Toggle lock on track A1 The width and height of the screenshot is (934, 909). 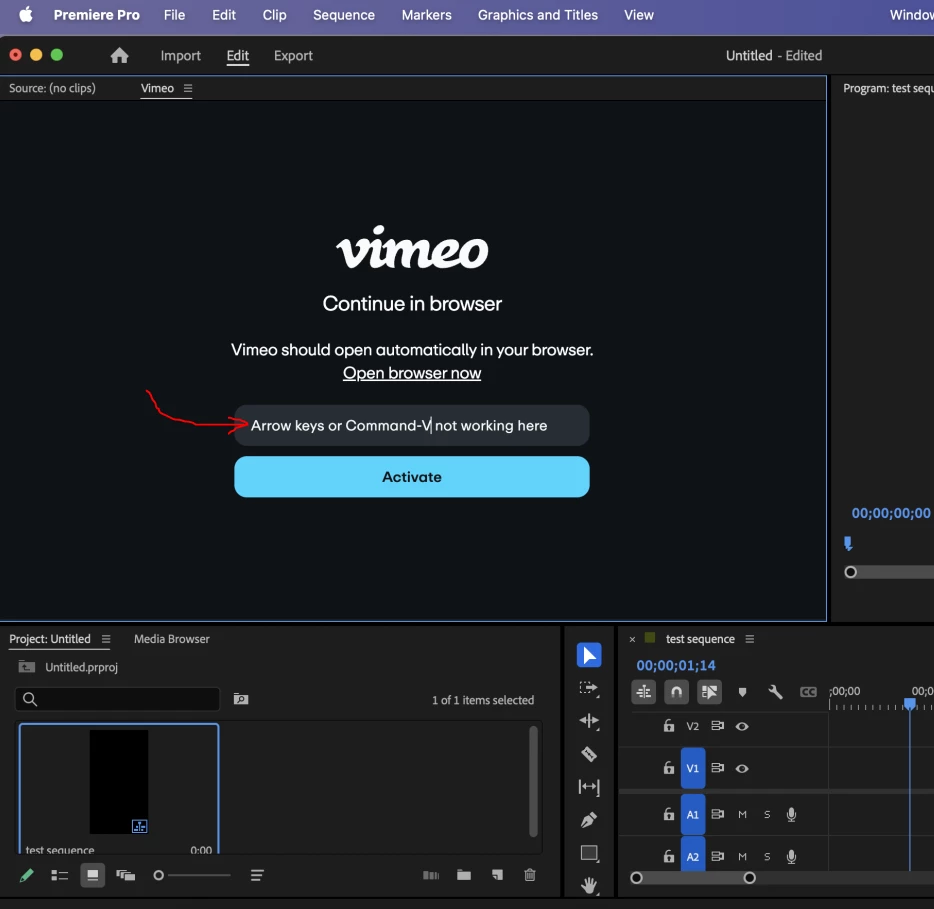point(668,814)
